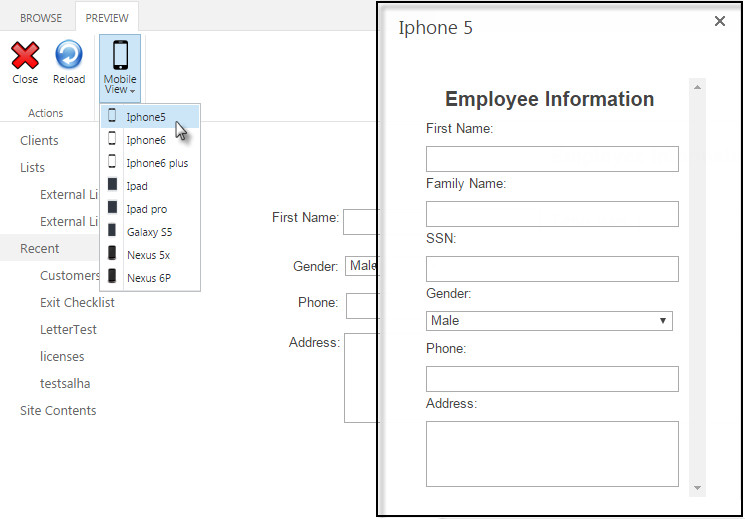Click the red Close icon in ribbon
This screenshot has height=519, width=745.
[x=25, y=55]
